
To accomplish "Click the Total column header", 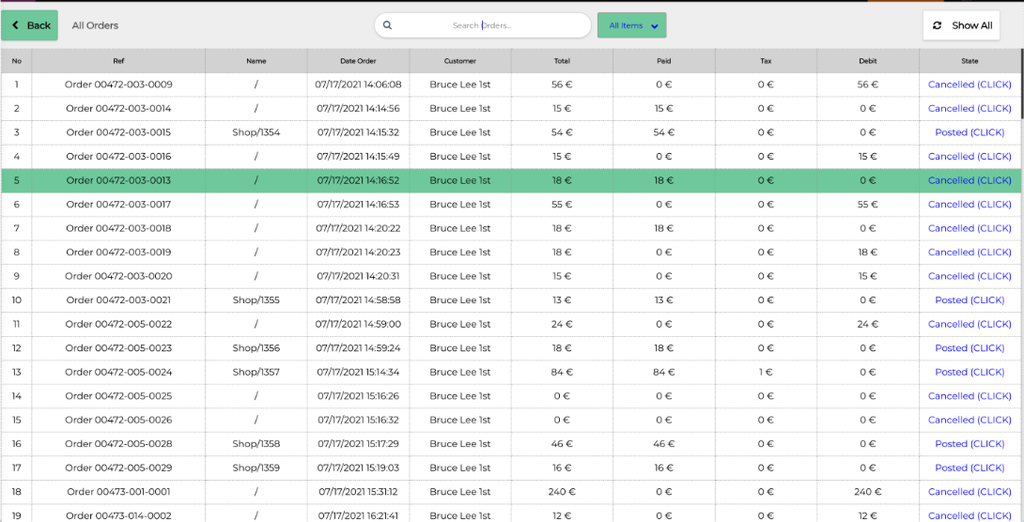I will pos(562,61).
